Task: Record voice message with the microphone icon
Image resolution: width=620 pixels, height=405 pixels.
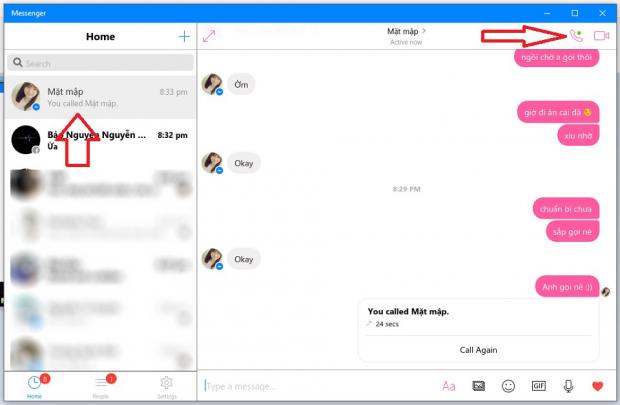Action: point(568,385)
